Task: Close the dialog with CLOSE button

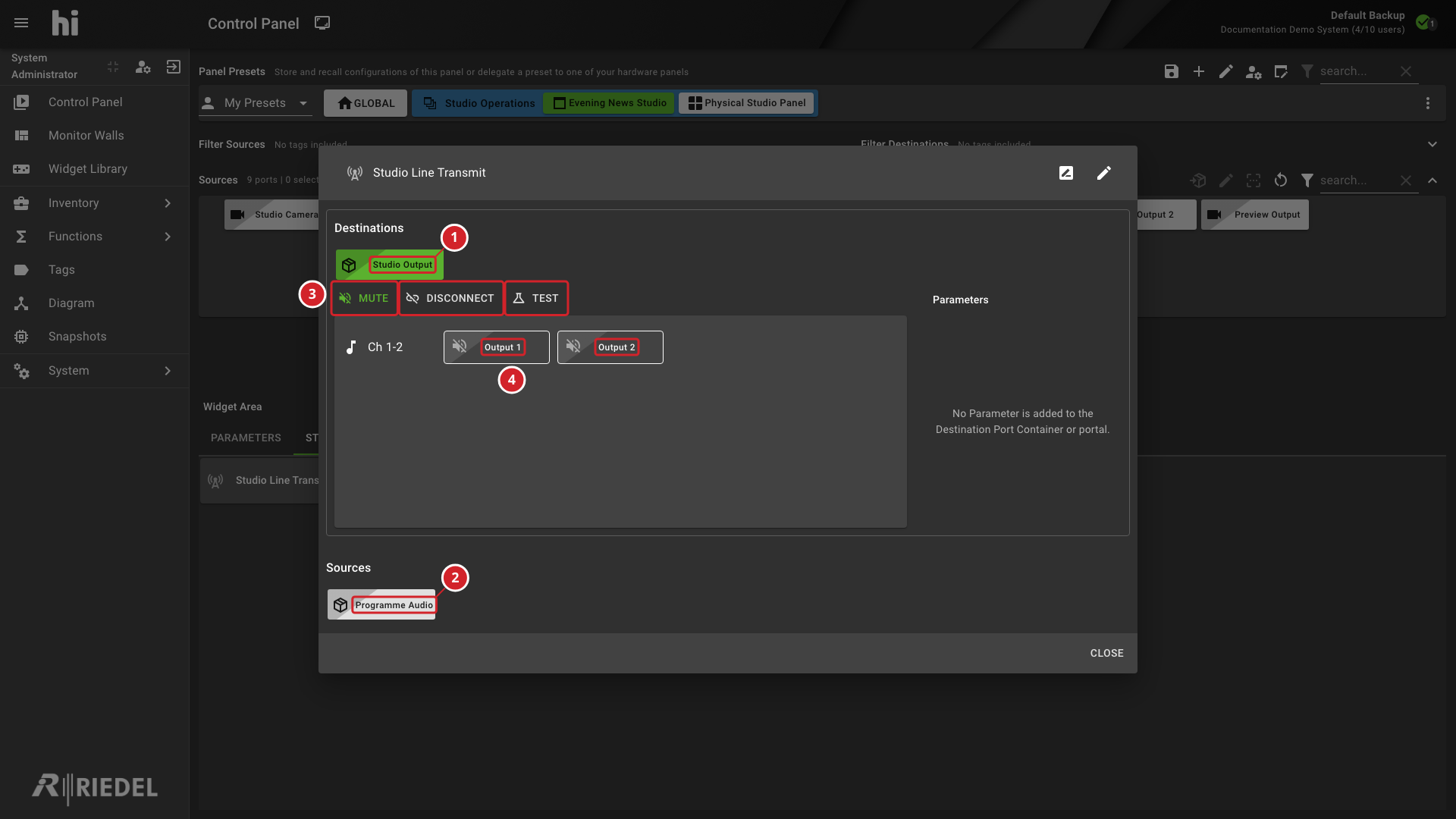Action: [x=1106, y=653]
